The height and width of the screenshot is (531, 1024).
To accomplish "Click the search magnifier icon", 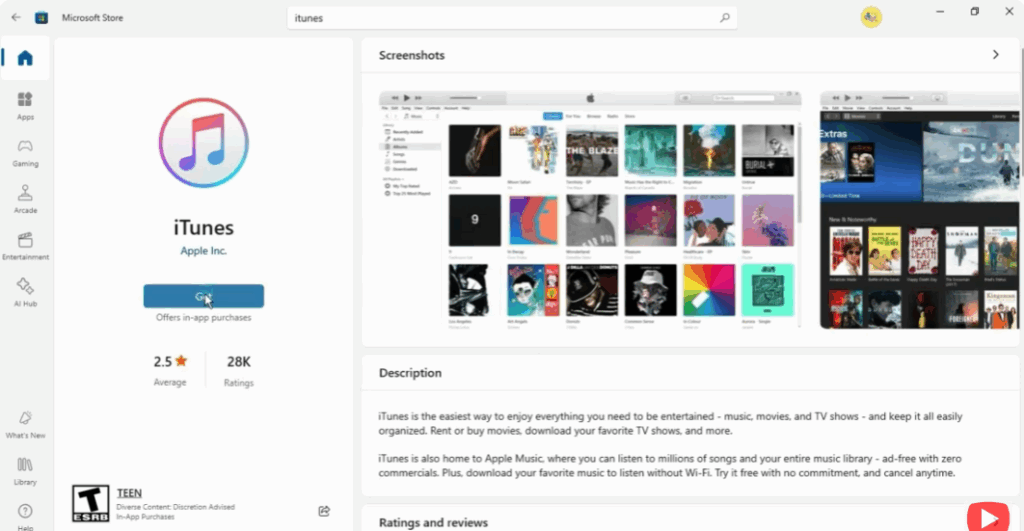I will coord(725,18).
